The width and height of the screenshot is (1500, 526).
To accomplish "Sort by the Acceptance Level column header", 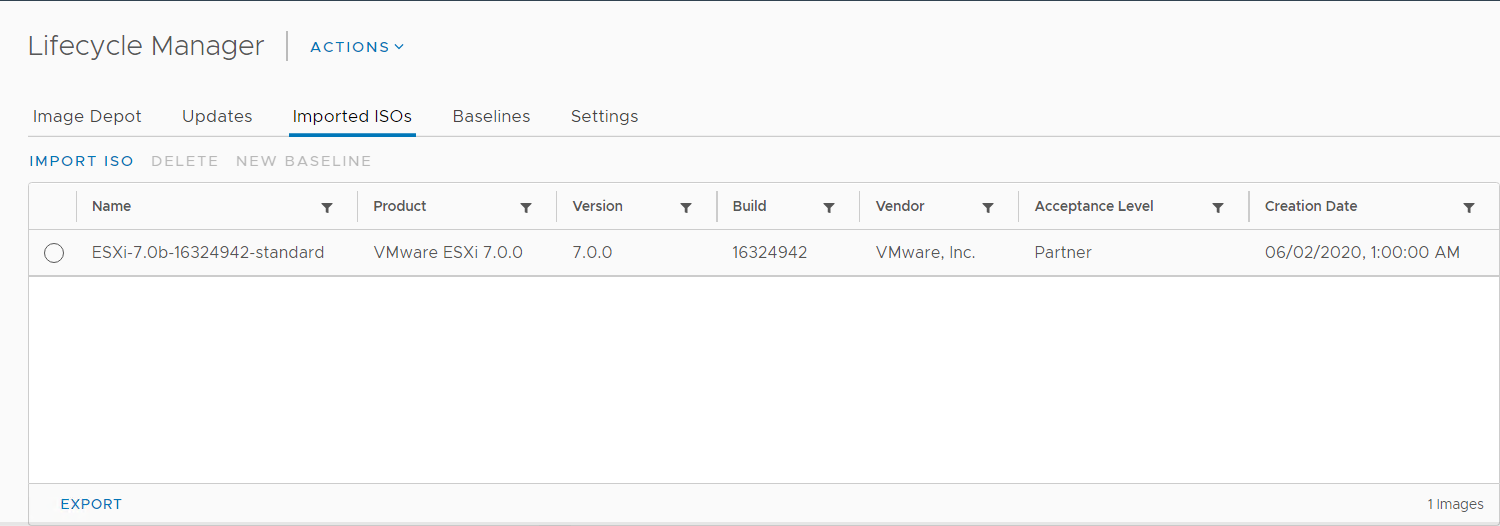I will click(x=1094, y=206).
